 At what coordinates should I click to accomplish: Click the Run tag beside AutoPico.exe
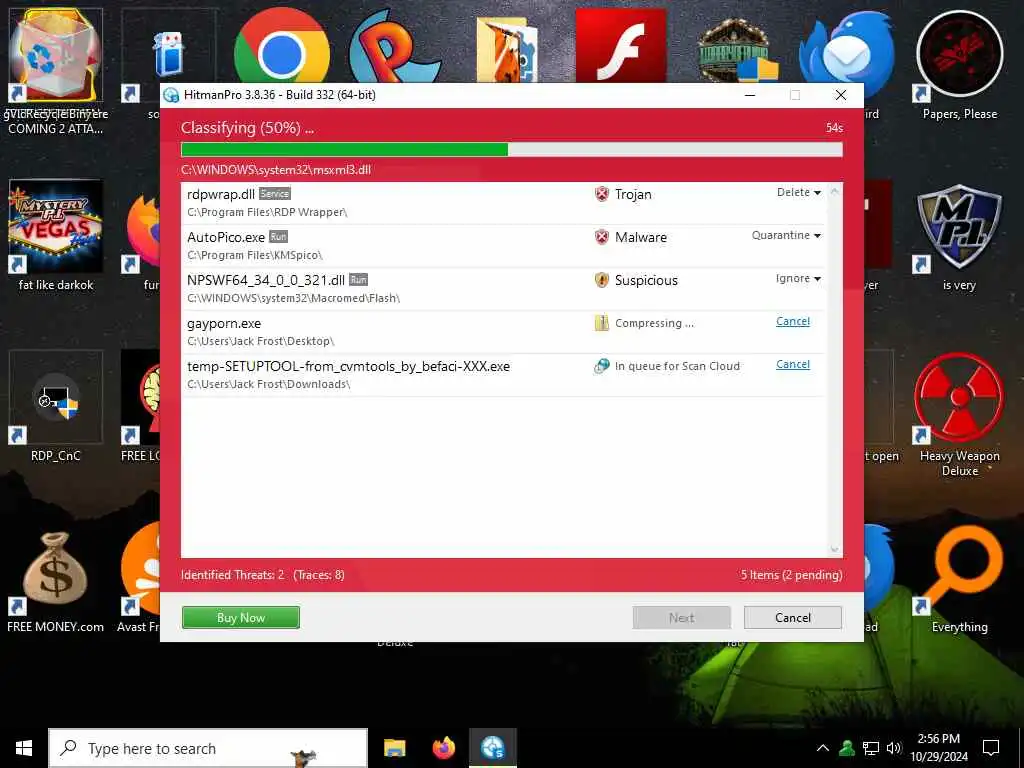[x=278, y=237]
